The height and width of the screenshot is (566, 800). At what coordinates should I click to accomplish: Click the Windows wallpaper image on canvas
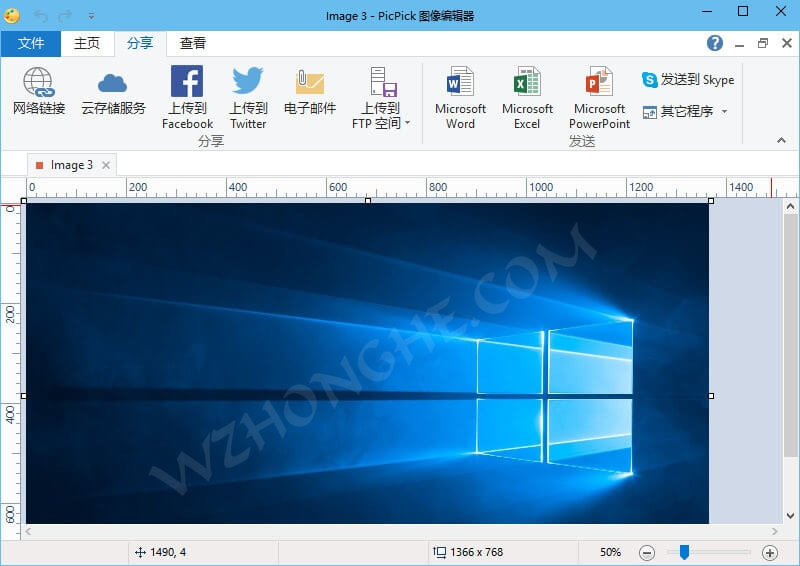pyautogui.click(x=367, y=363)
